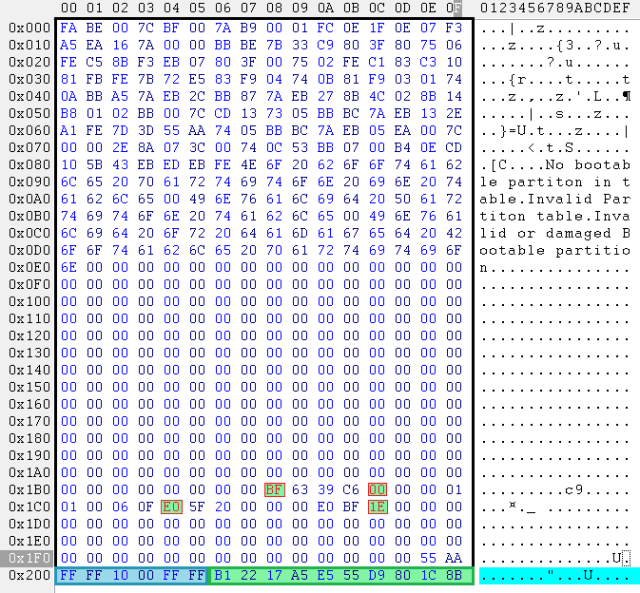Select byte 10 in blue-highlighted row 0x200
The height and width of the screenshot is (593, 640).
[x=120, y=575]
